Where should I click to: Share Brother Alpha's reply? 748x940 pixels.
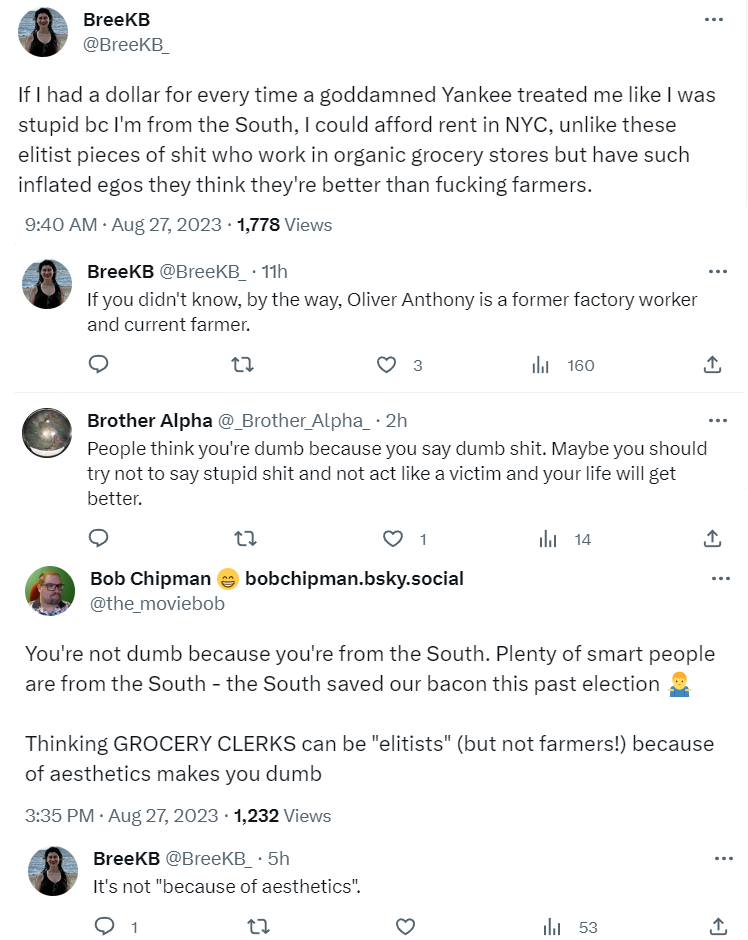click(x=712, y=539)
